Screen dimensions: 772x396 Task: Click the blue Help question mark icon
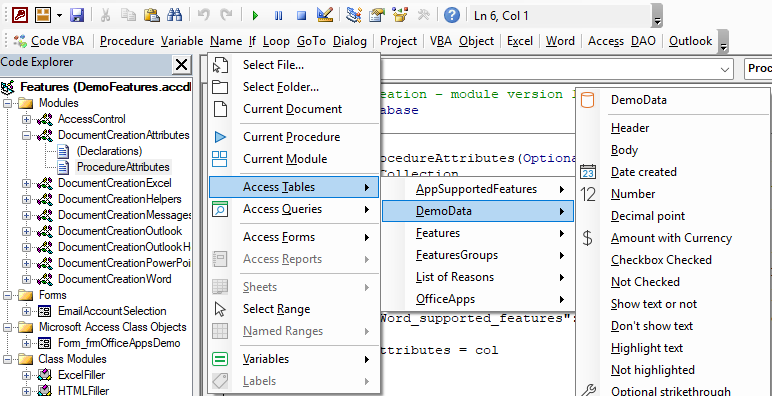tap(451, 15)
